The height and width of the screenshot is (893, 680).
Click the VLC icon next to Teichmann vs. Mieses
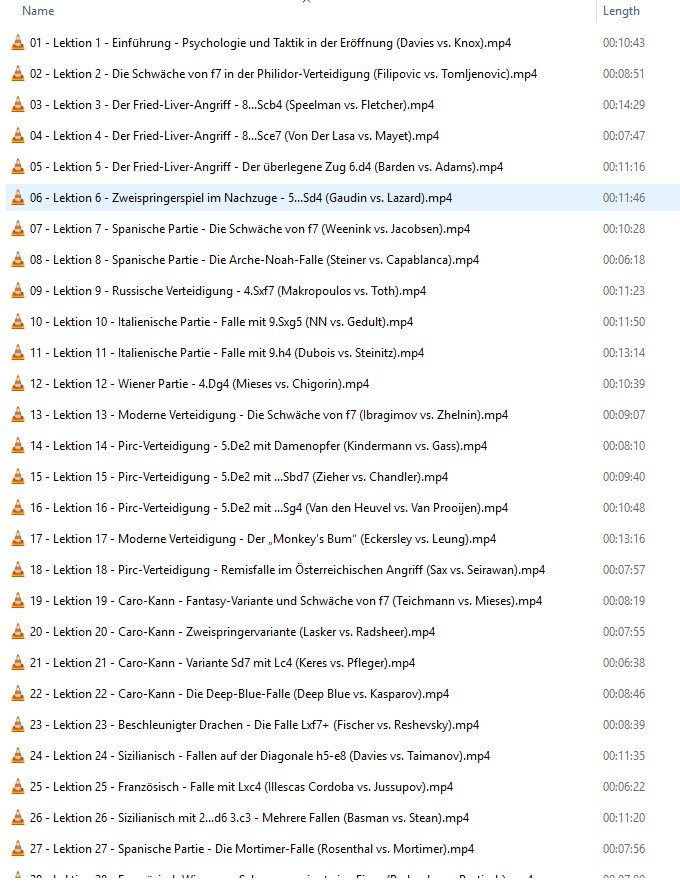coord(18,601)
